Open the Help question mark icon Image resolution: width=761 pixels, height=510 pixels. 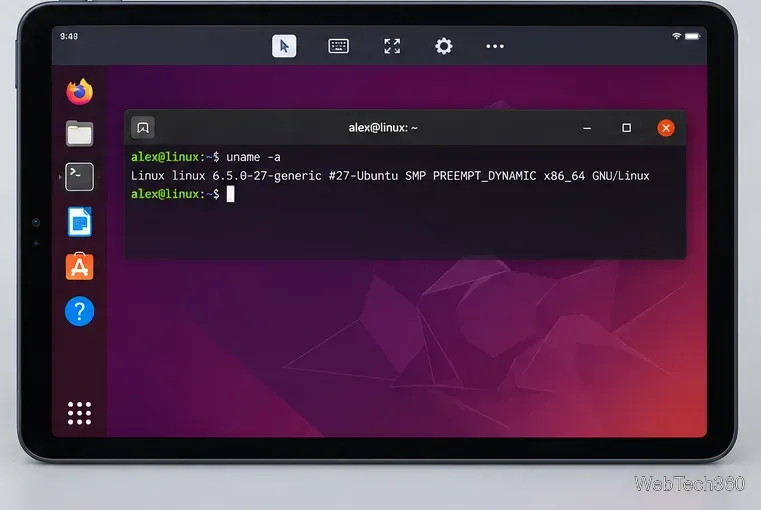(80, 311)
